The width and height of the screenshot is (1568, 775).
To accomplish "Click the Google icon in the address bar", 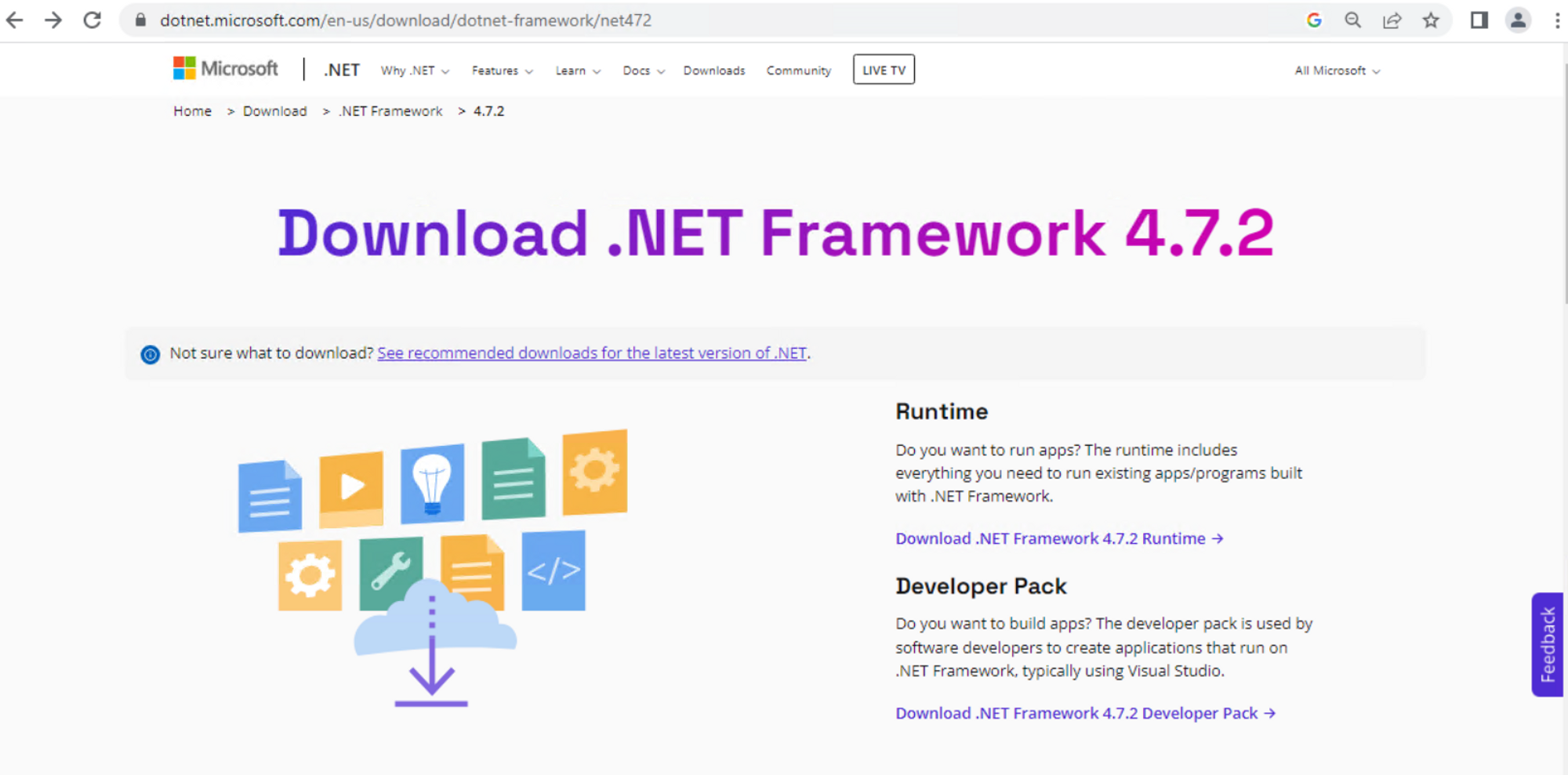I will pyautogui.click(x=1315, y=20).
